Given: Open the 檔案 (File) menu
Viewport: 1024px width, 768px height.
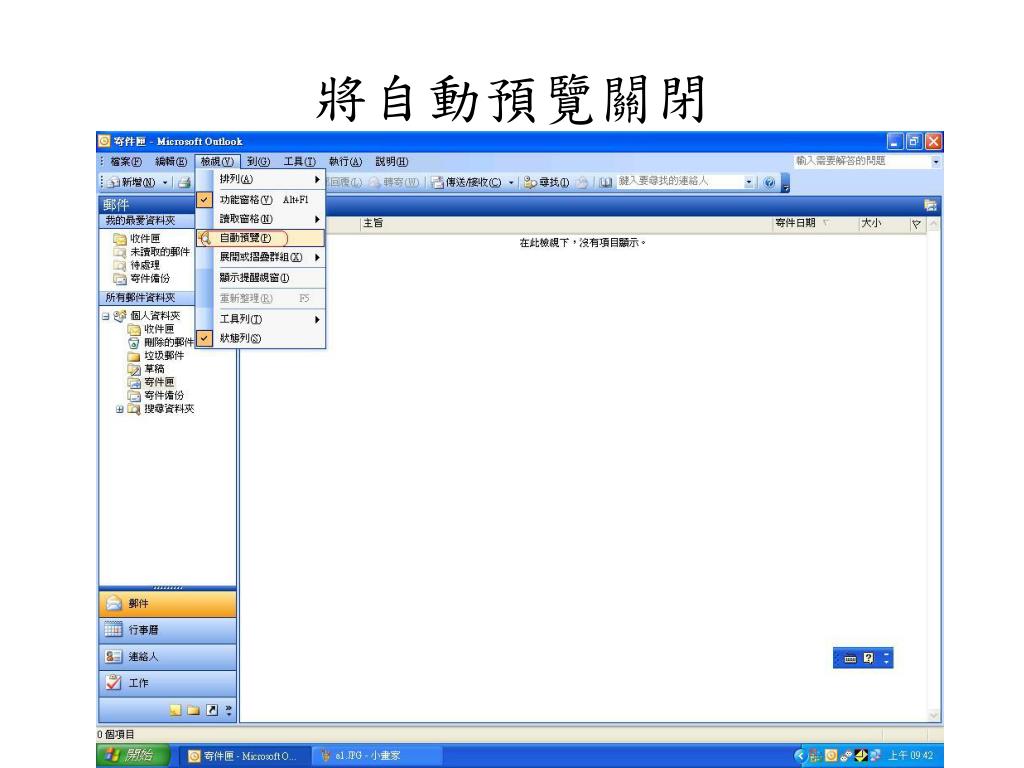Looking at the screenshot, I should [125, 161].
